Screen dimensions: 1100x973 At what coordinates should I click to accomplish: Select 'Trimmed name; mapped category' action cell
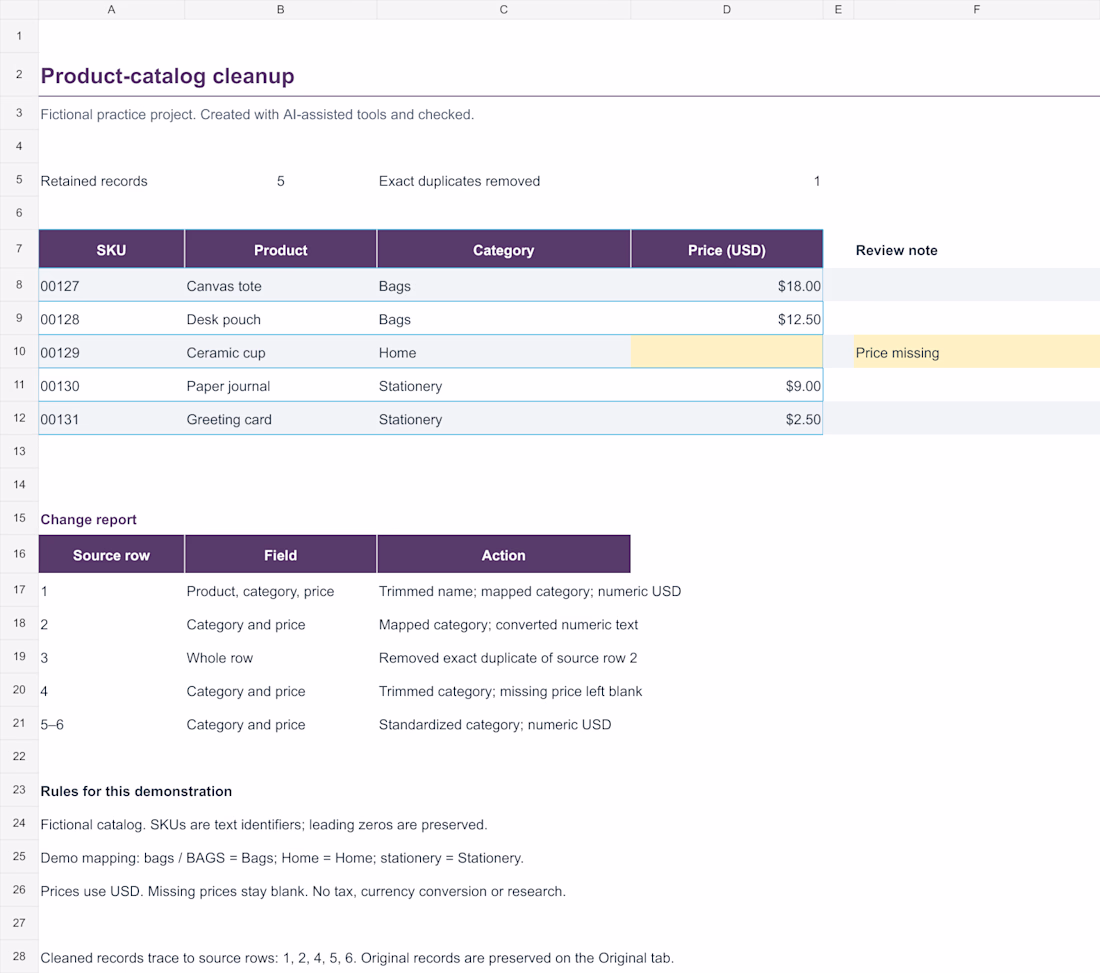click(x=530, y=591)
